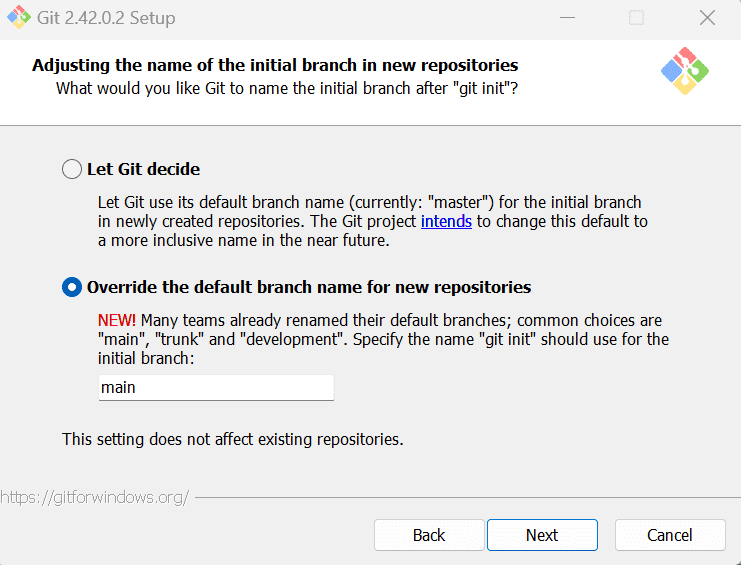
Task: Cancel the Git installation
Action: pos(669,535)
